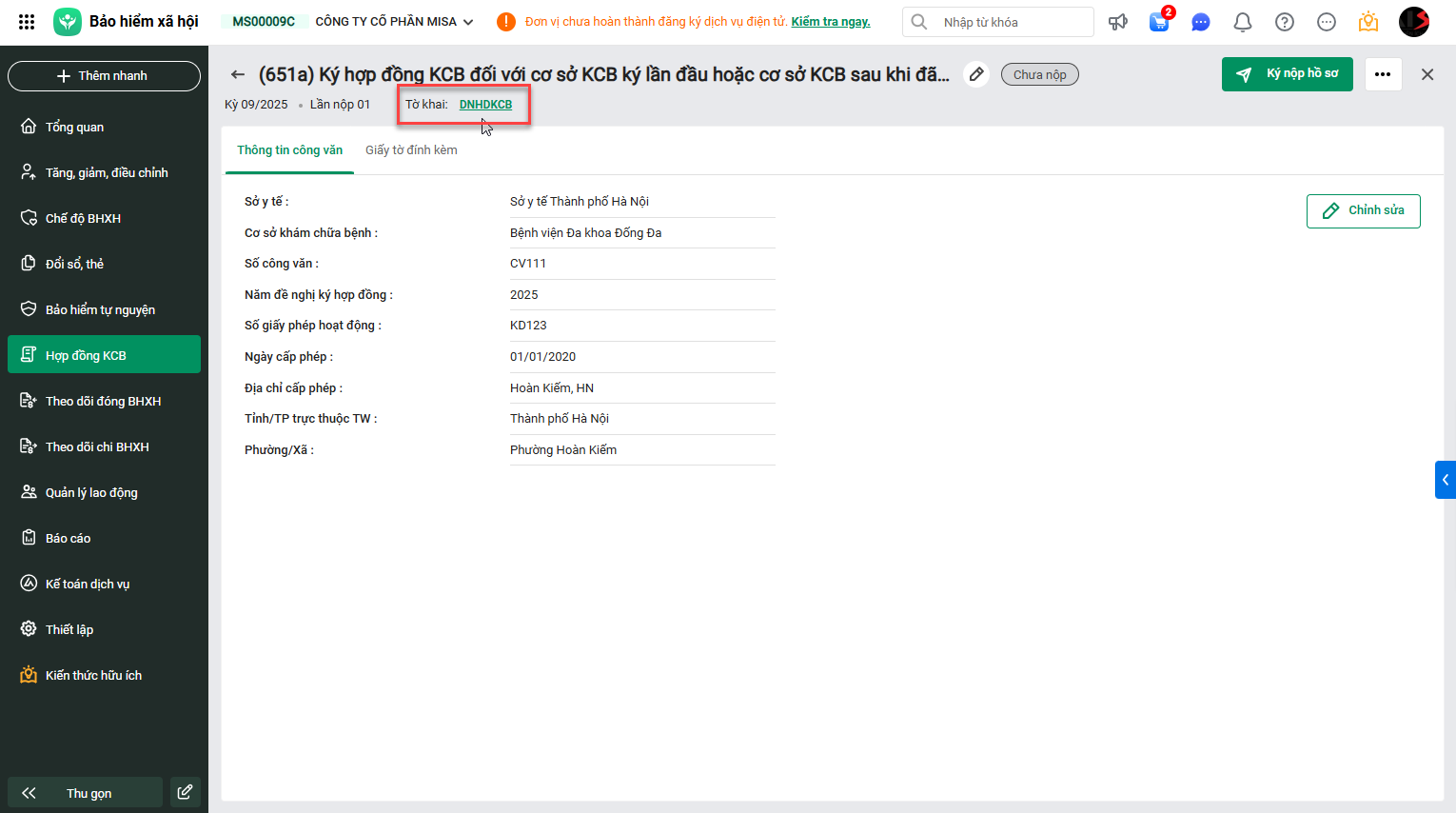
Task: Click the search magnifier icon
Action: coord(918,22)
